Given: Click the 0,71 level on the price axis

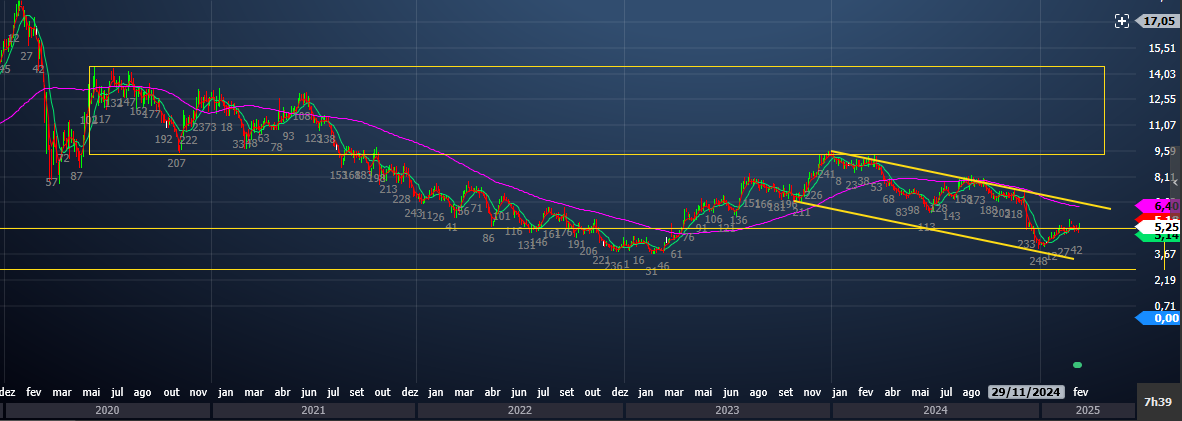Looking at the screenshot, I should coord(1161,306).
